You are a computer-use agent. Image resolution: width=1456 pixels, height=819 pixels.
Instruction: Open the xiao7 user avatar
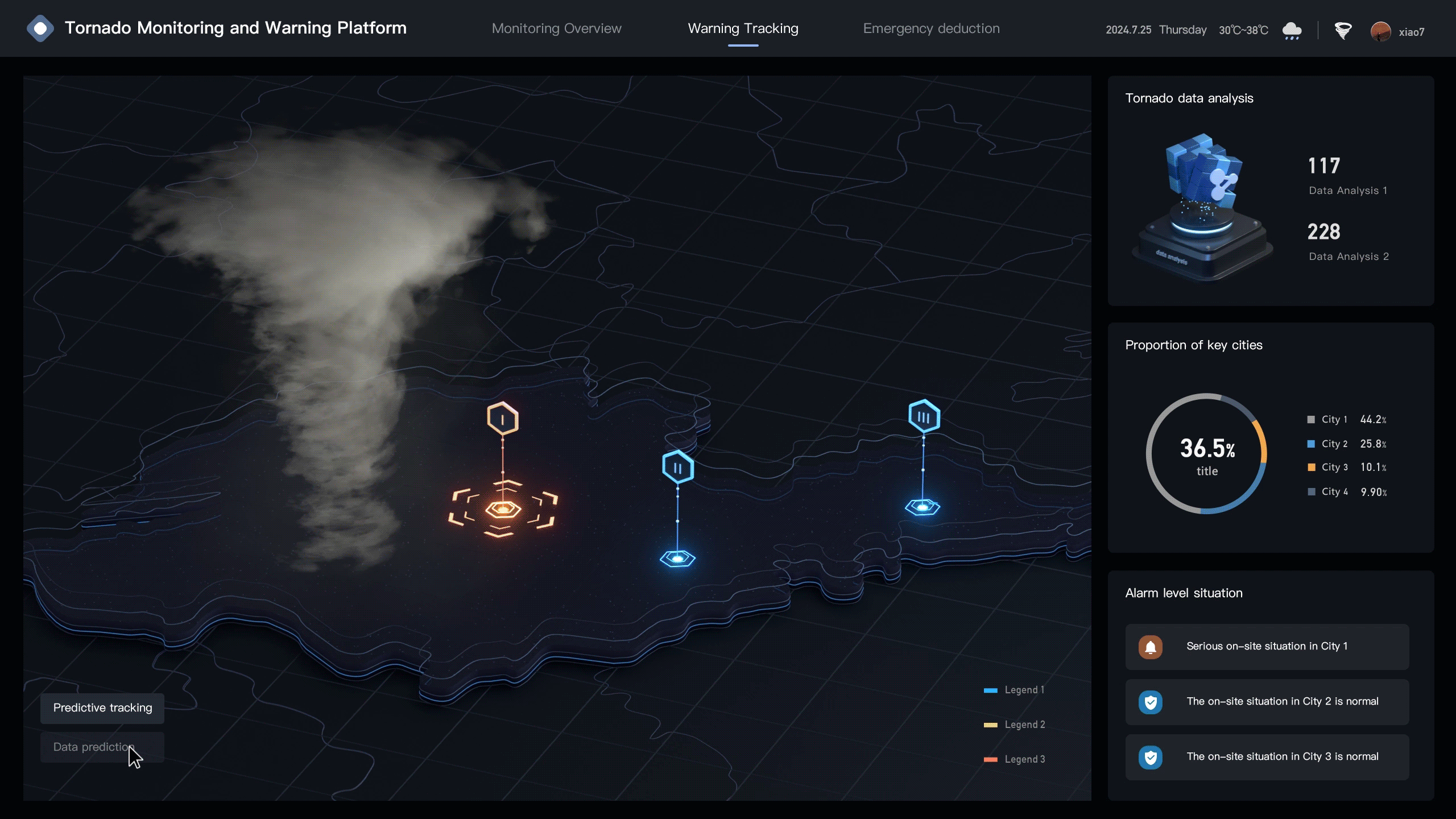tap(1380, 31)
